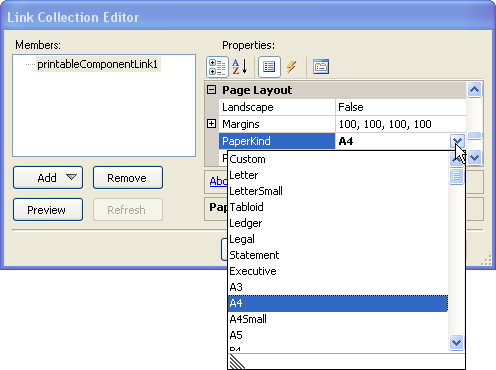Click the disabled Refresh button
This screenshot has width=496, height=370.
[x=128, y=210]
